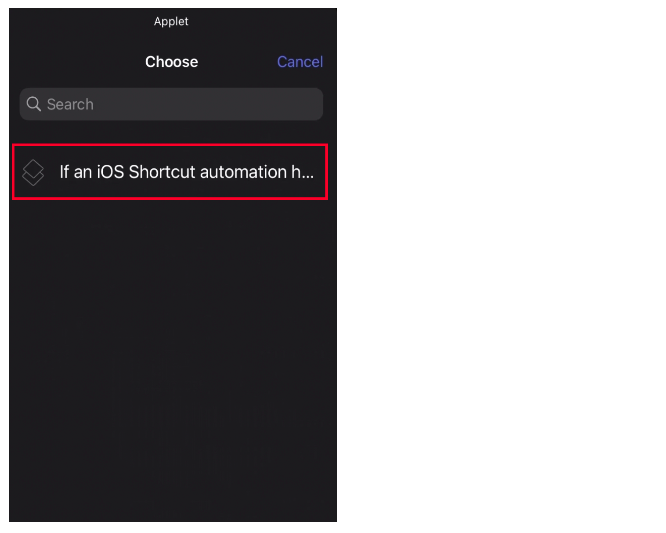Image resolution: width=666 pixels, height=533 pixels.
Task: Click the icon beside the iOS Shortcut entry
Action: [x=33, y=172]
